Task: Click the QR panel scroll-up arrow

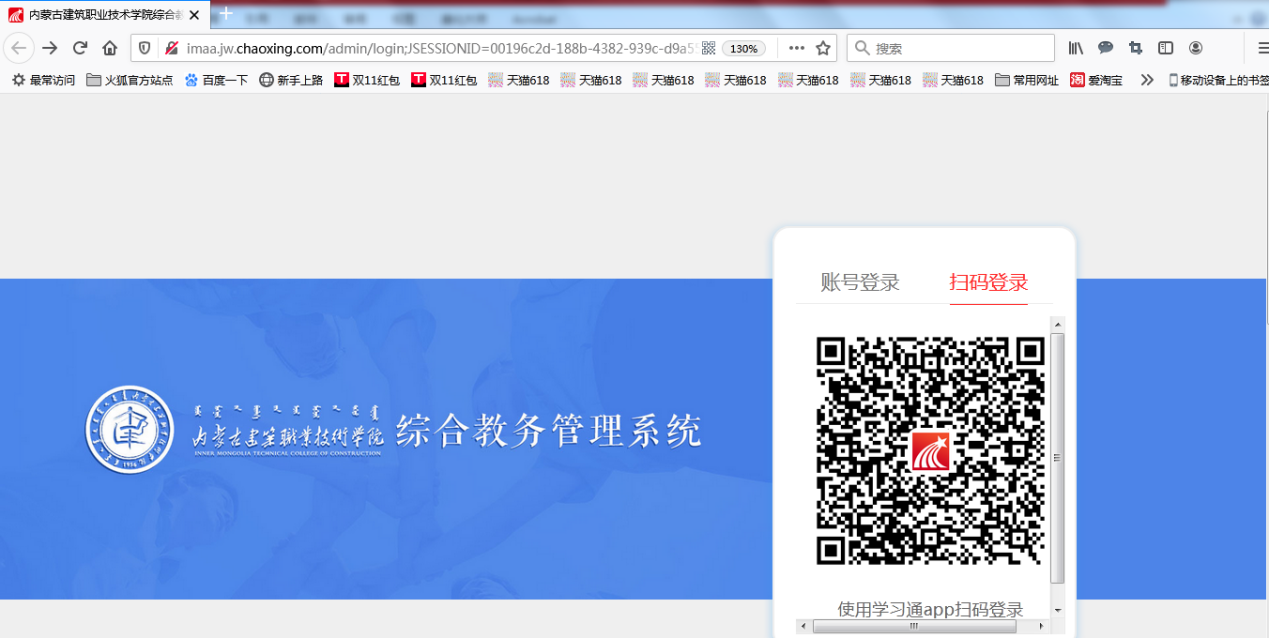Action: (1058, 325)
